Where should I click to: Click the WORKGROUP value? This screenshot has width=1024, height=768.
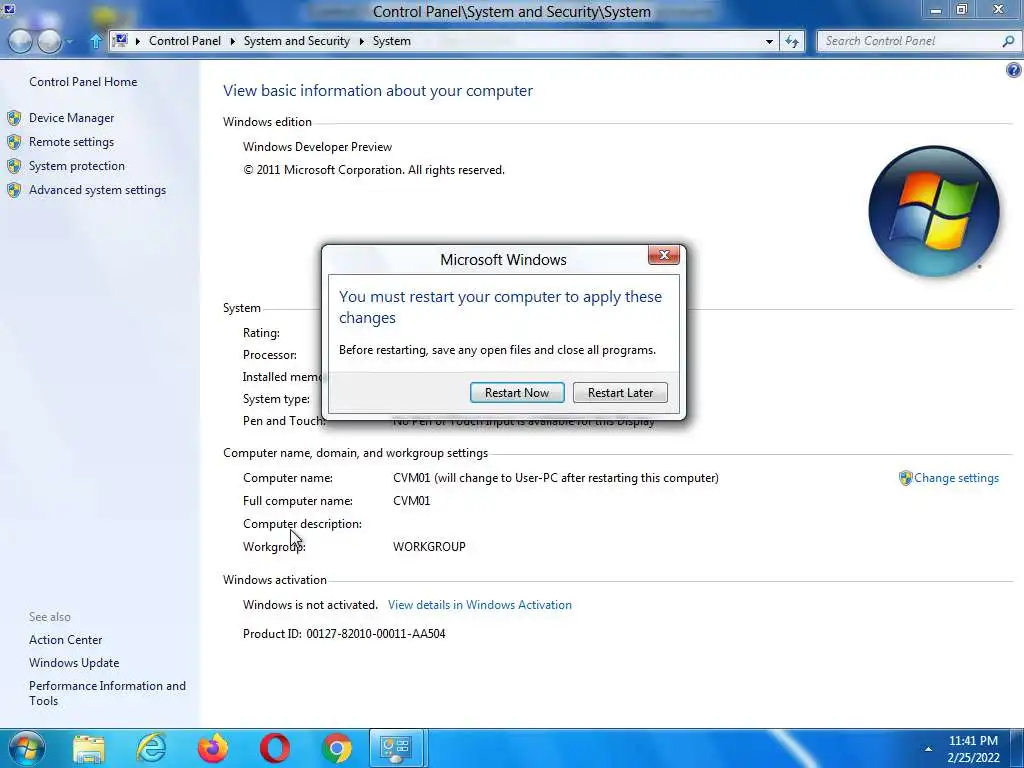tap(429, 547)
